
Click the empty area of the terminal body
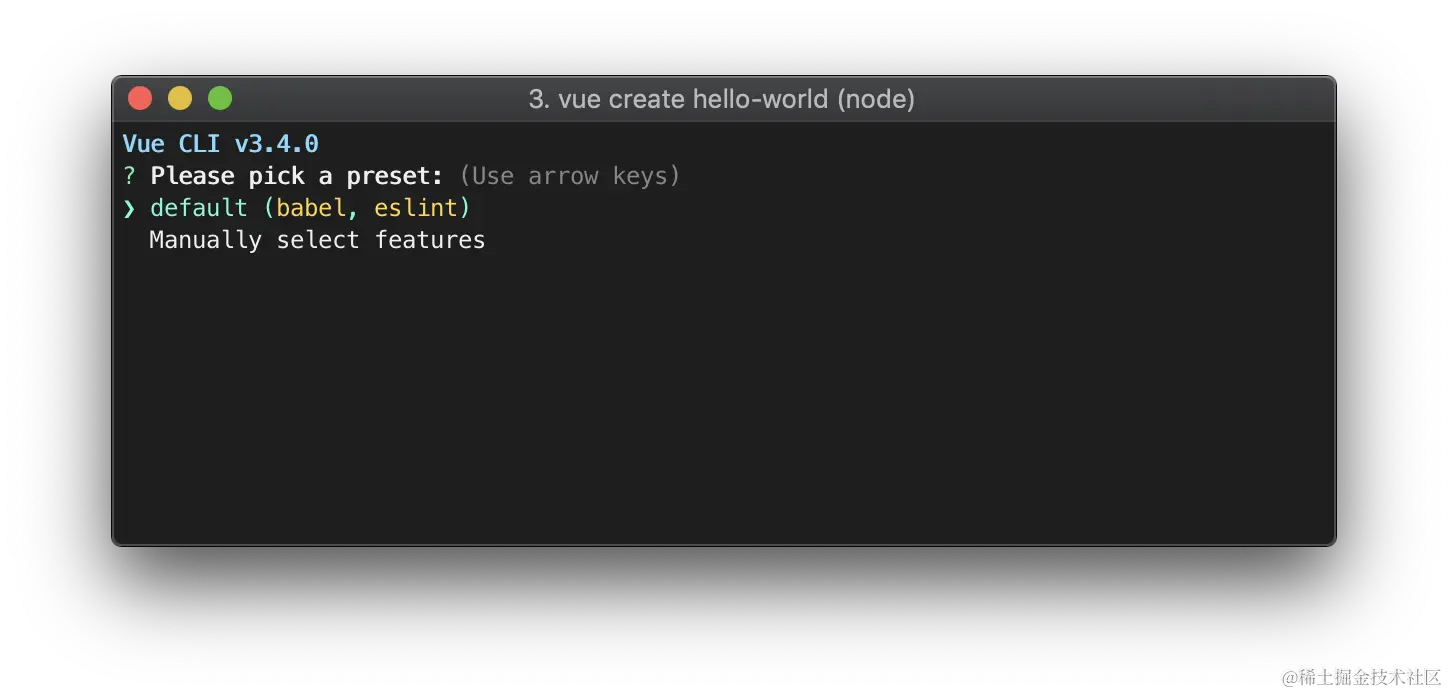pyautogui.click(x=724, y=400)
